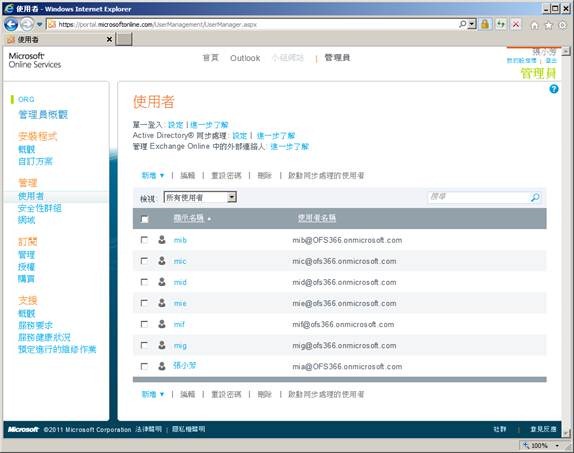574x453 pixels.
Task: Click bottom 啟動同步處理的使用者 action
Action: coord(326,394)
